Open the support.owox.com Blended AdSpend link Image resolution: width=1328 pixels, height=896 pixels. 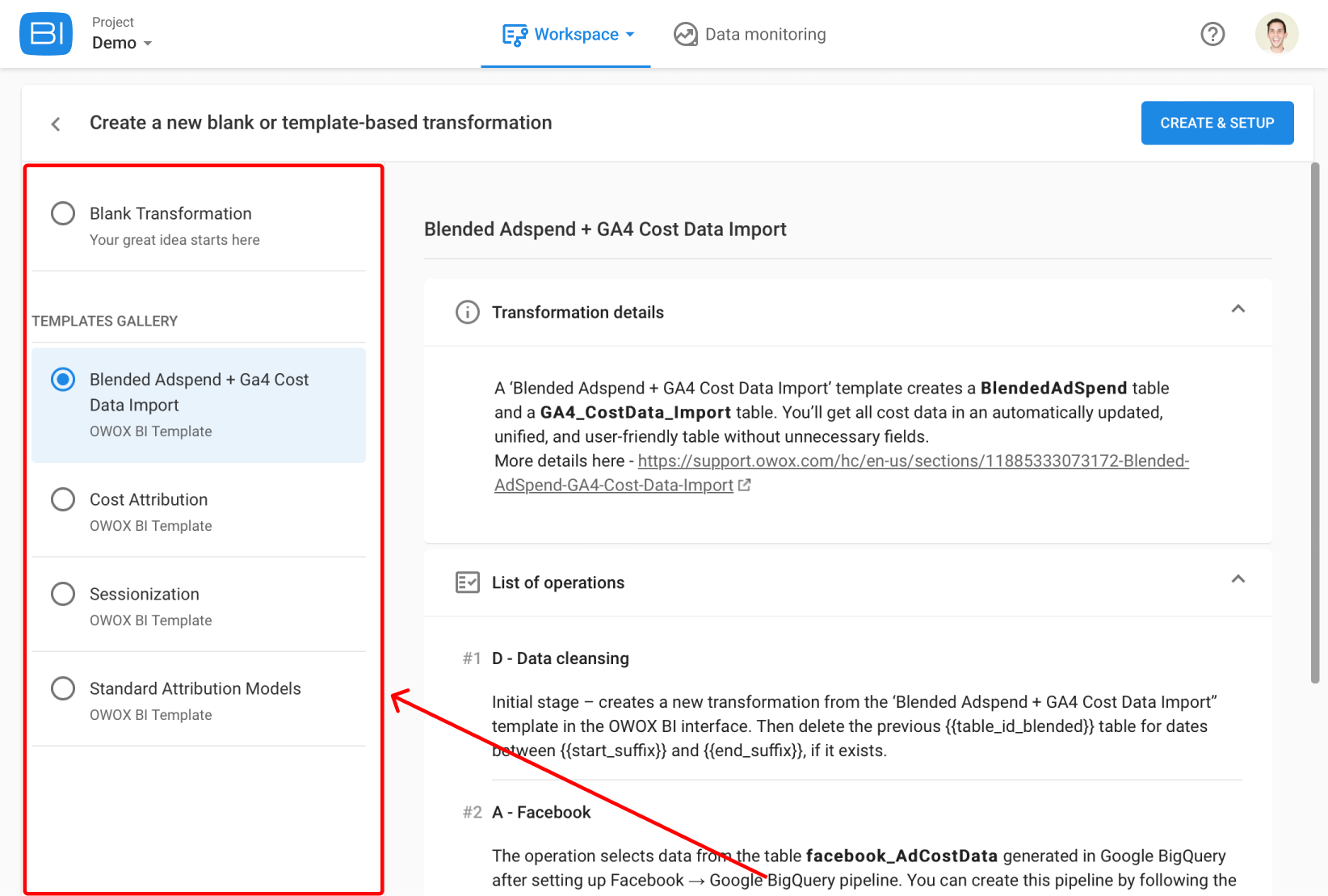tap(841, 473)
